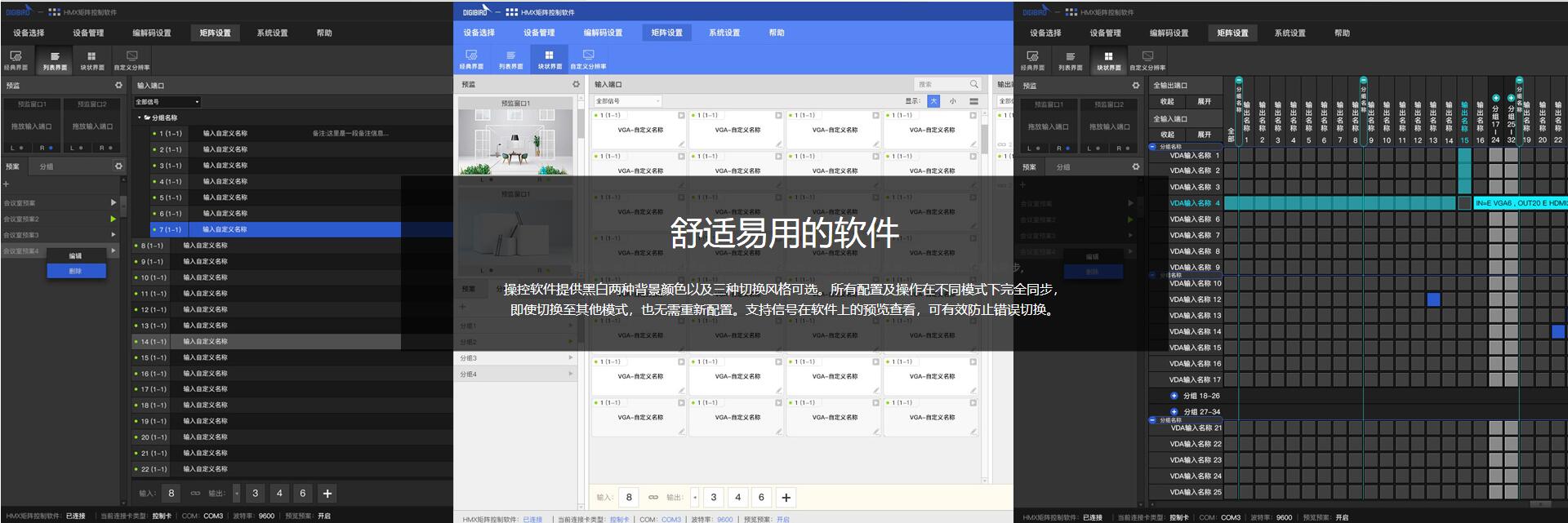Click 收起 under 全输出端口

[1167, 101]
